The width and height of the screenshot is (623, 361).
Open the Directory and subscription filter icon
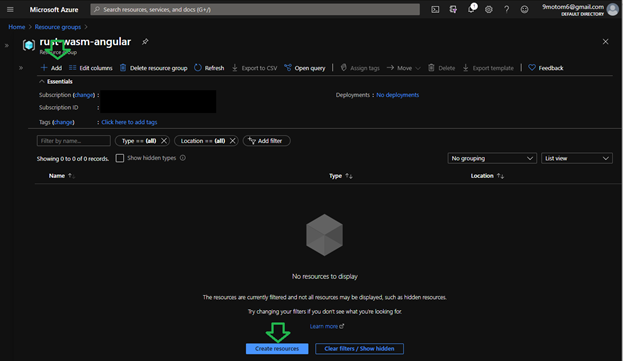click(453, 10)
